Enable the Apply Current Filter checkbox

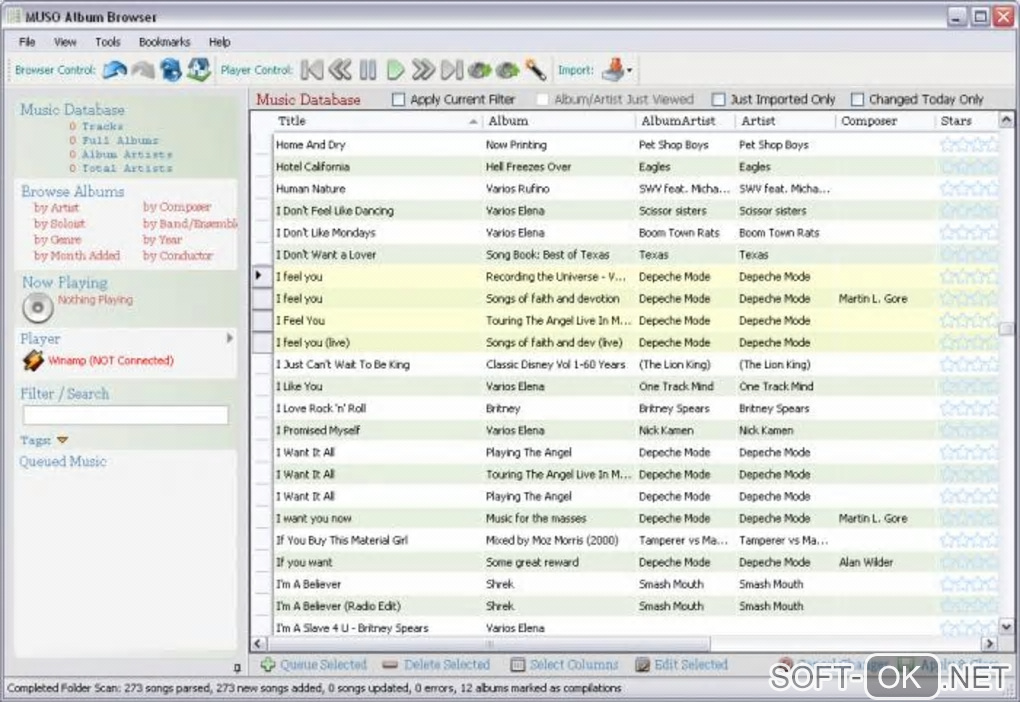[x=399, y=100]
